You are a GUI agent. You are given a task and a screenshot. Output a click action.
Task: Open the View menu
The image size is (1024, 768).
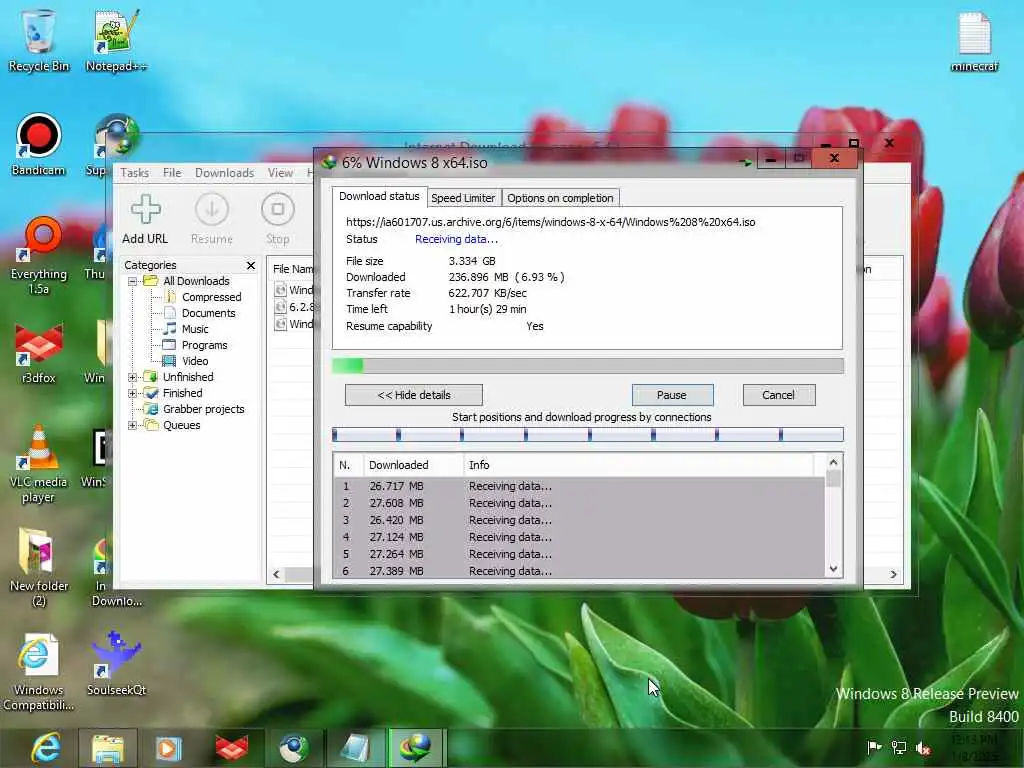(x=280, y=172)
